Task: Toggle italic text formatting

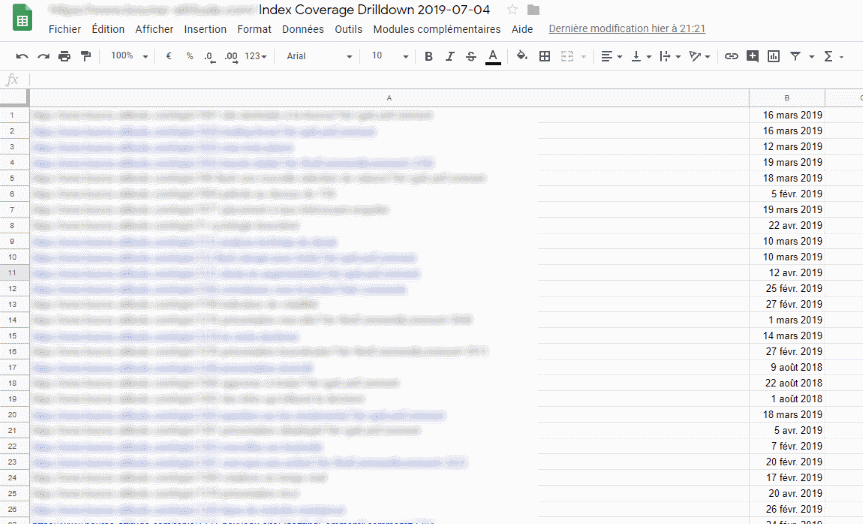Action: [x=450, y=57]
